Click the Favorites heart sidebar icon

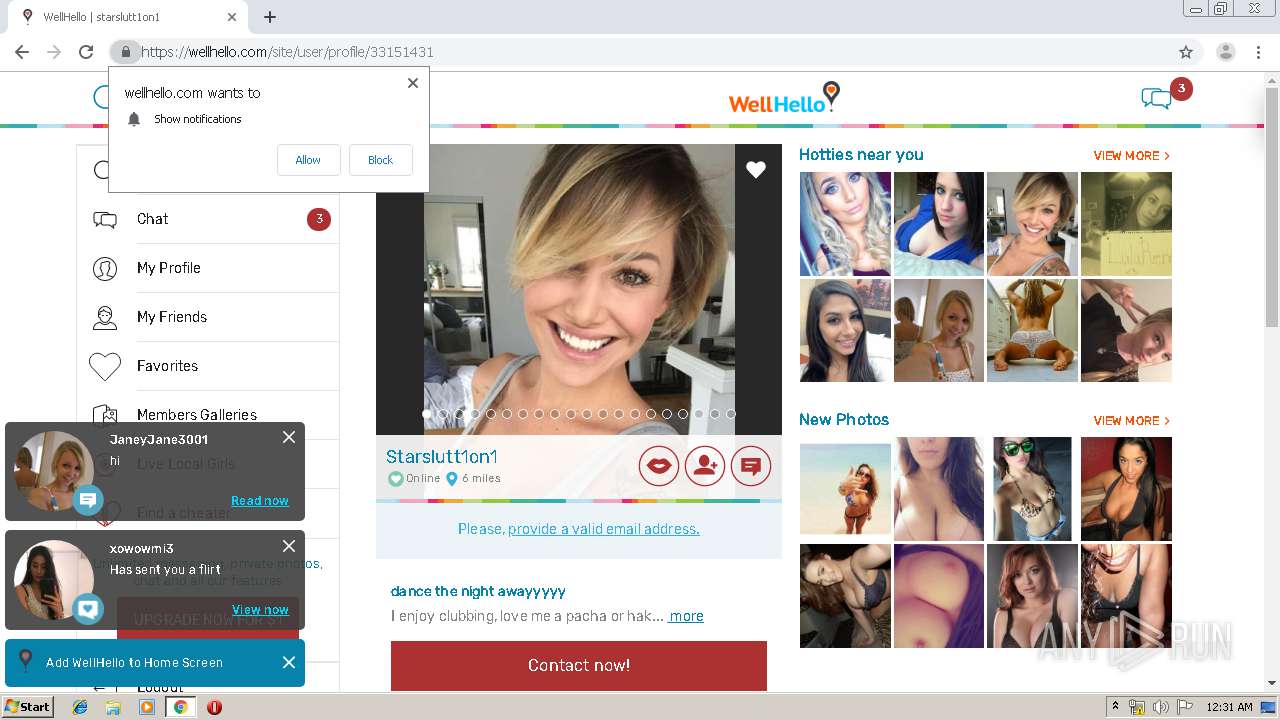point(105,366)
